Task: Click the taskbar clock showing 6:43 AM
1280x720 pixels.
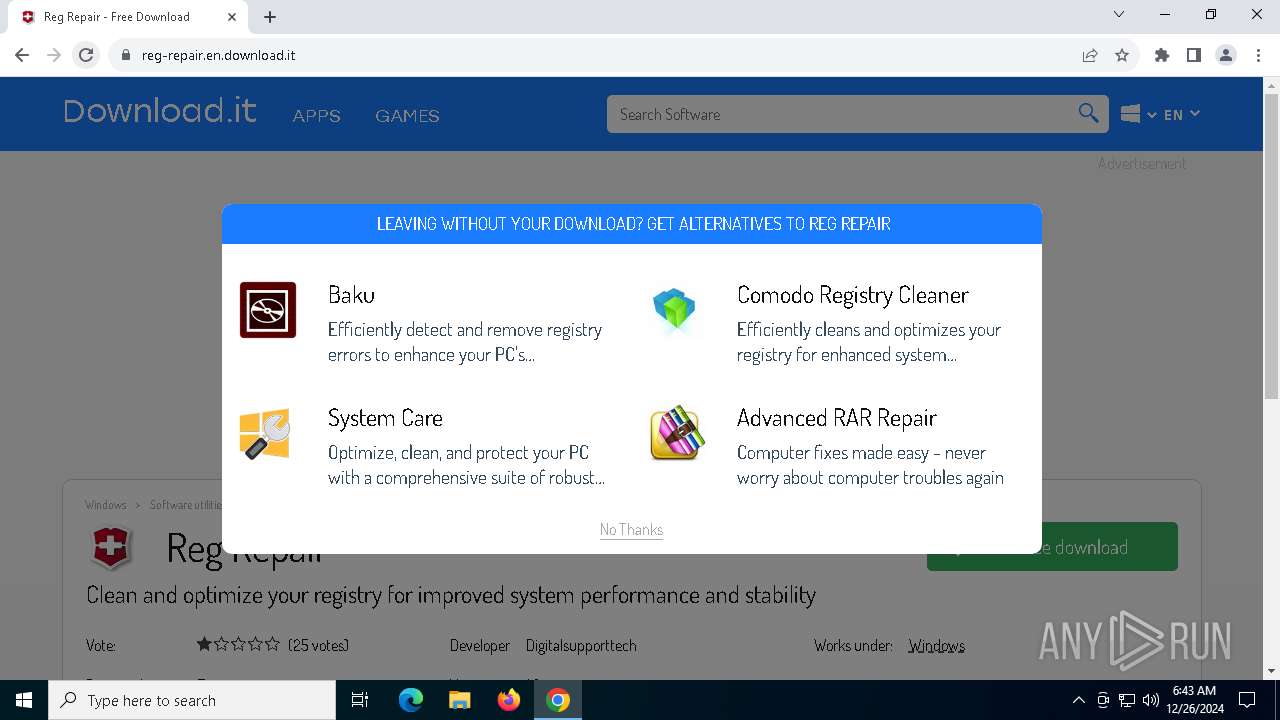Action: 1195,700
